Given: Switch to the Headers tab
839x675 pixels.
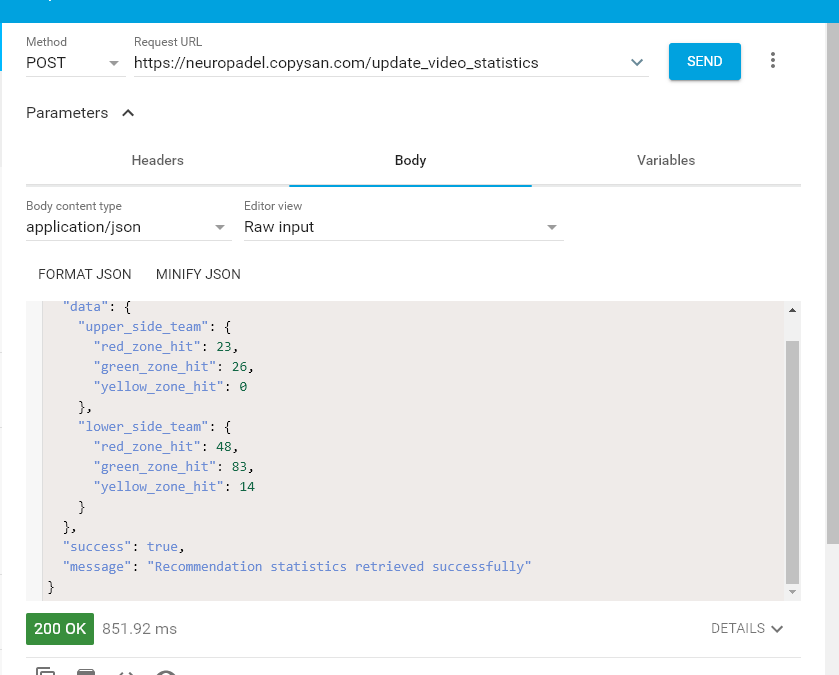Looking at the screenshot, I should point(157,160).
